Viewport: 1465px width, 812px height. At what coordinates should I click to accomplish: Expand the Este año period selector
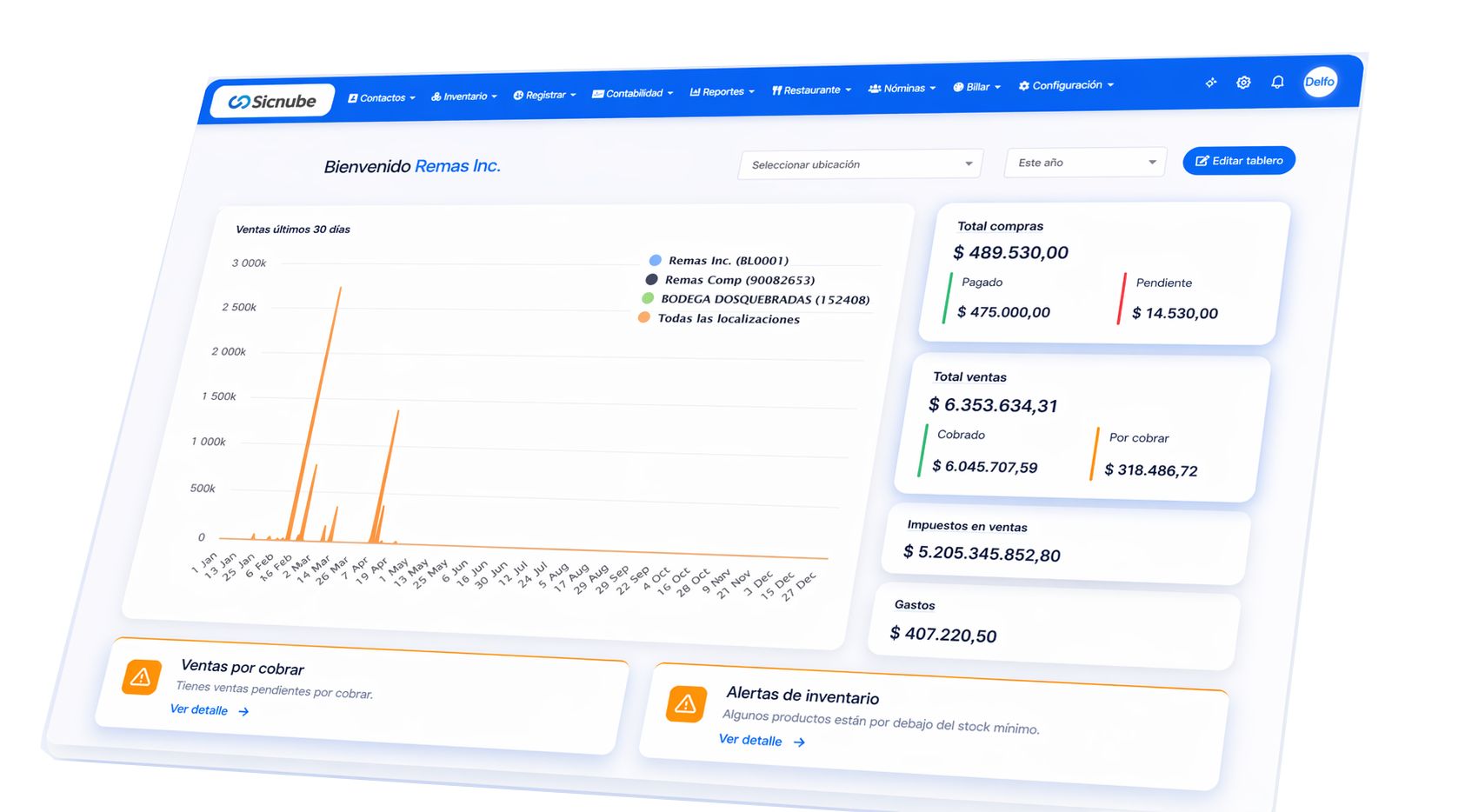[1084, 162]
